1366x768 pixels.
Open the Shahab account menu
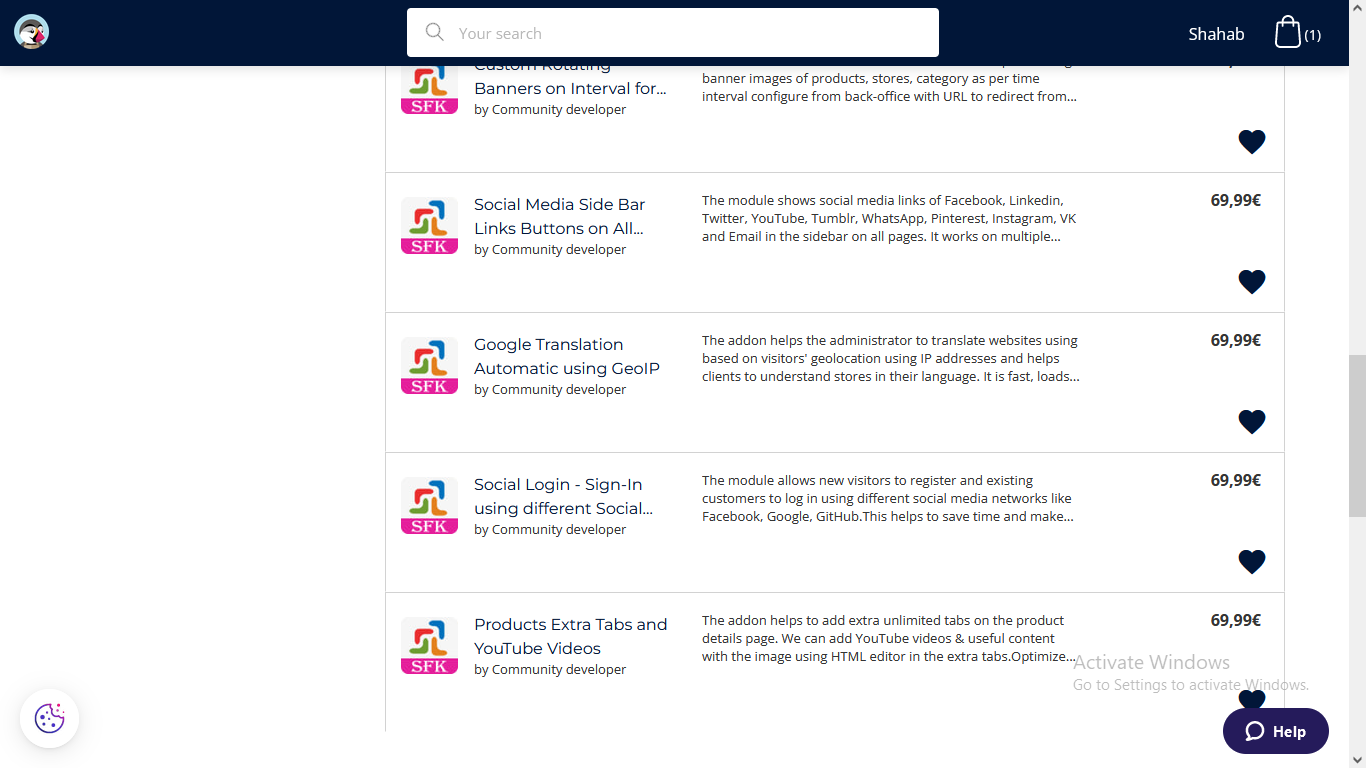point(1216,33)
